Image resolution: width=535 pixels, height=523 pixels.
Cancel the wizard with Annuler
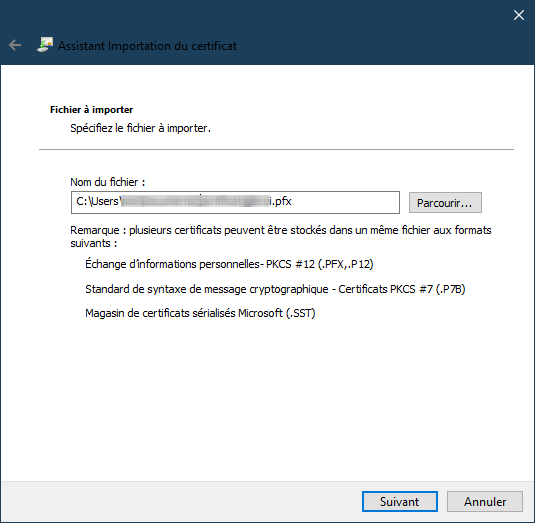point(485,502)
